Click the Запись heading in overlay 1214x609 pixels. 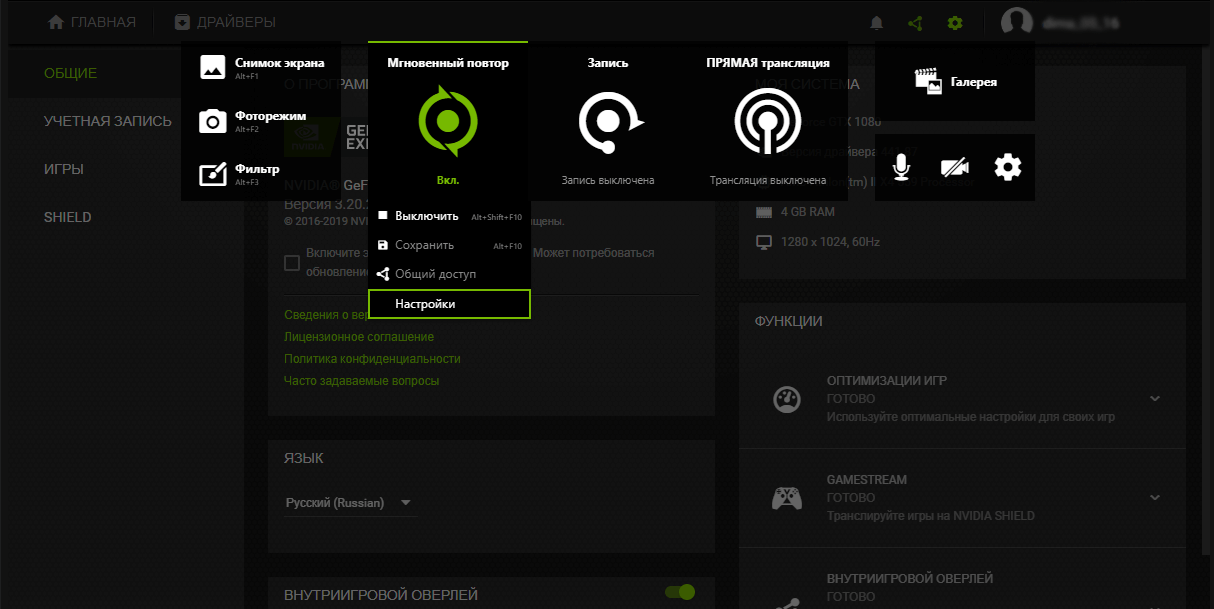click(608, 63)
